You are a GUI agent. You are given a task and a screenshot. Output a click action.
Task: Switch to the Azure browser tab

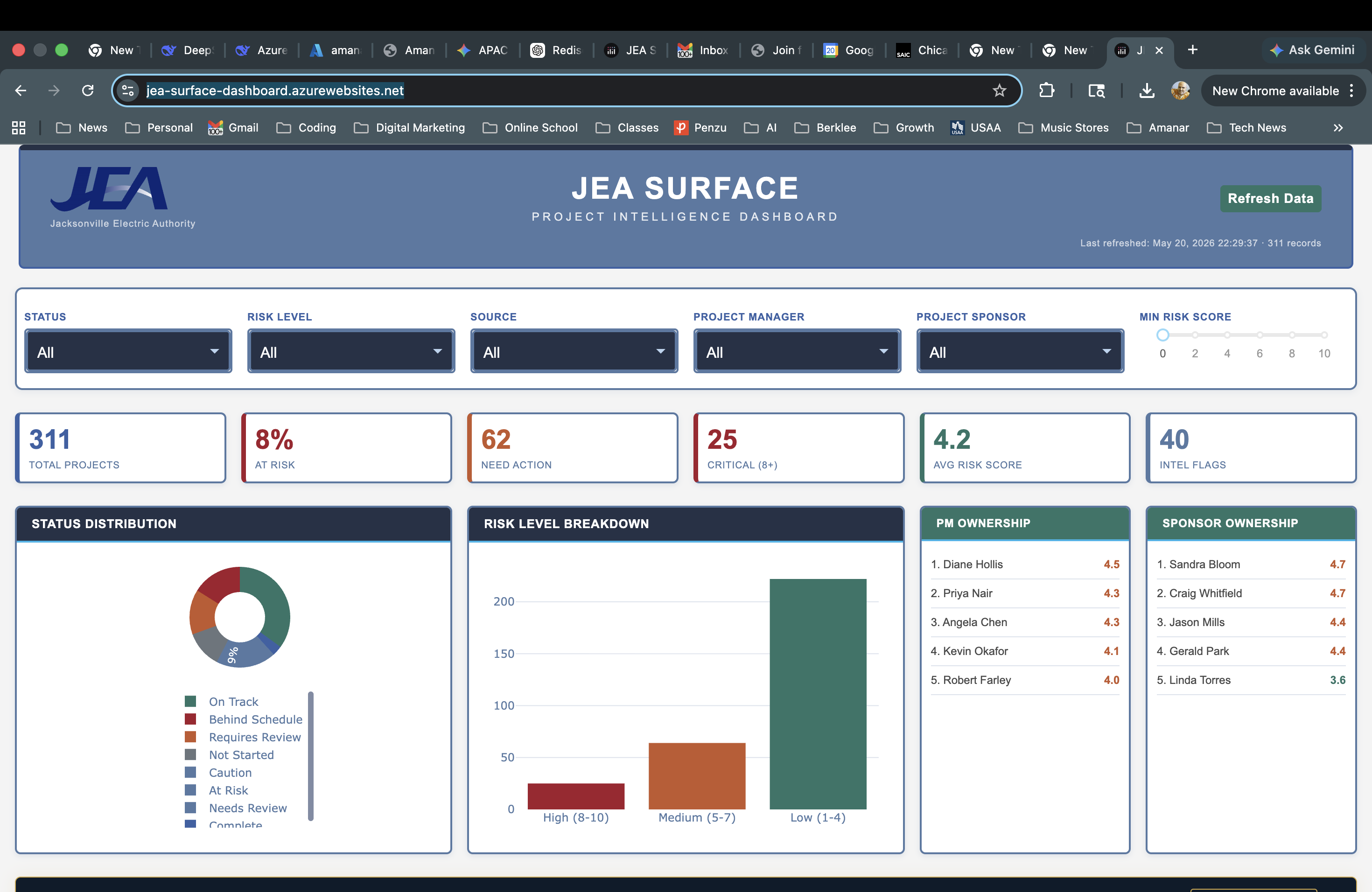coord(262,50)
